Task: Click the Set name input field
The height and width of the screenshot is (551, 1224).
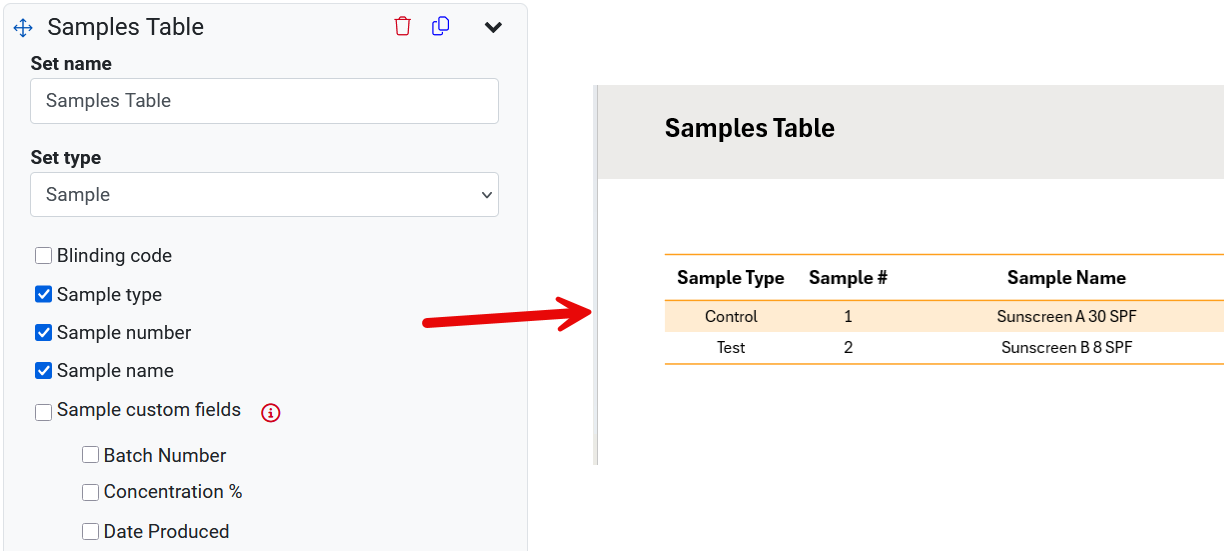Action: click(x=264, y=101)
